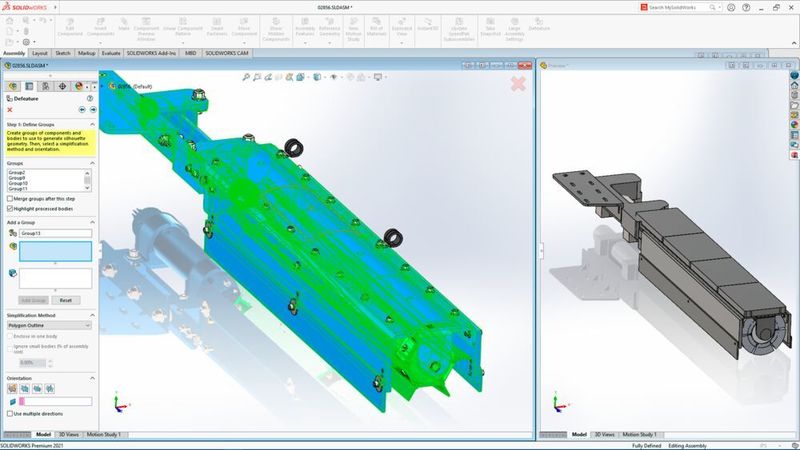
Task: Expand the 02856 tree node in viewport
Action: click(x=103, y=86)
